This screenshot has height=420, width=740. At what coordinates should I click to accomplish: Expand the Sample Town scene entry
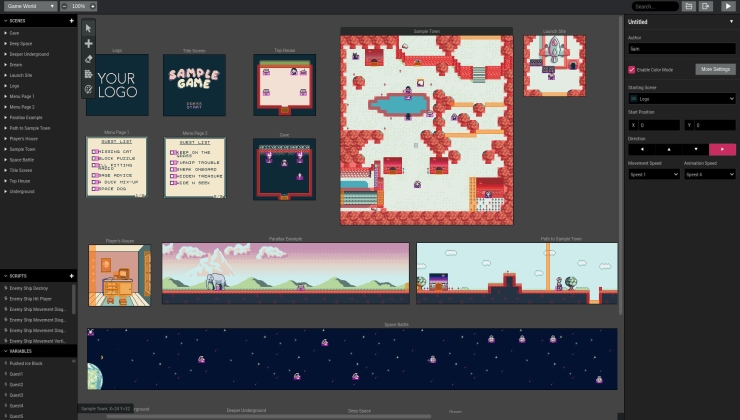click(x=6, y=149)
